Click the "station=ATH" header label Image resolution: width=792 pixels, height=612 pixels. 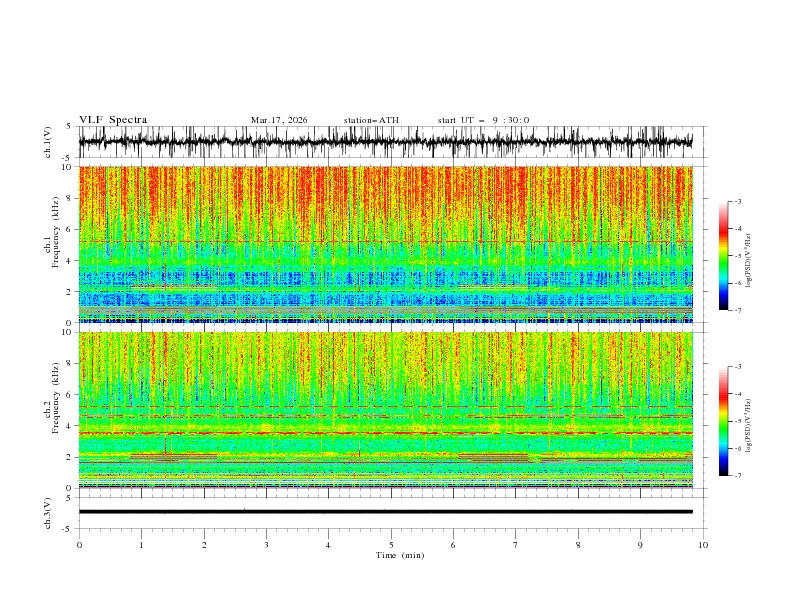(371, 120)
